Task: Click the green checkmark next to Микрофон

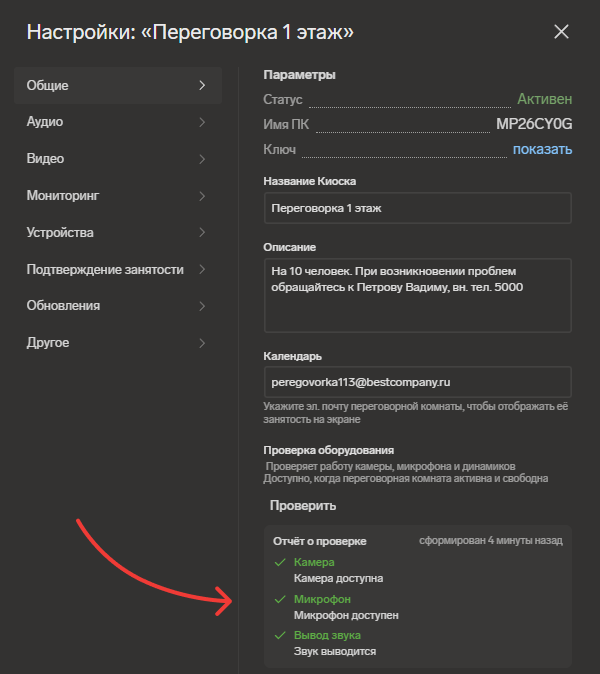Action: [280, 599]
